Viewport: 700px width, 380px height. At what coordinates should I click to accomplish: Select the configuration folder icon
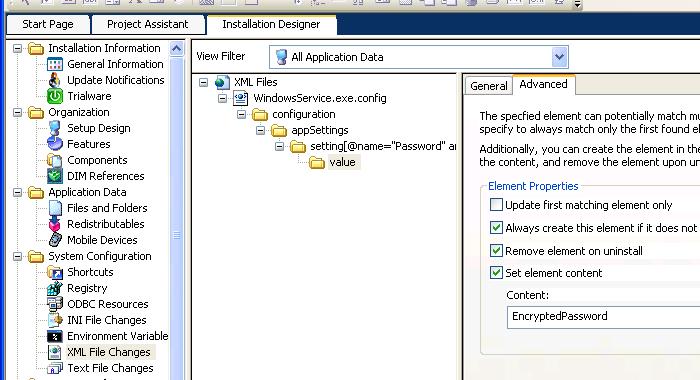click(260, 115)
